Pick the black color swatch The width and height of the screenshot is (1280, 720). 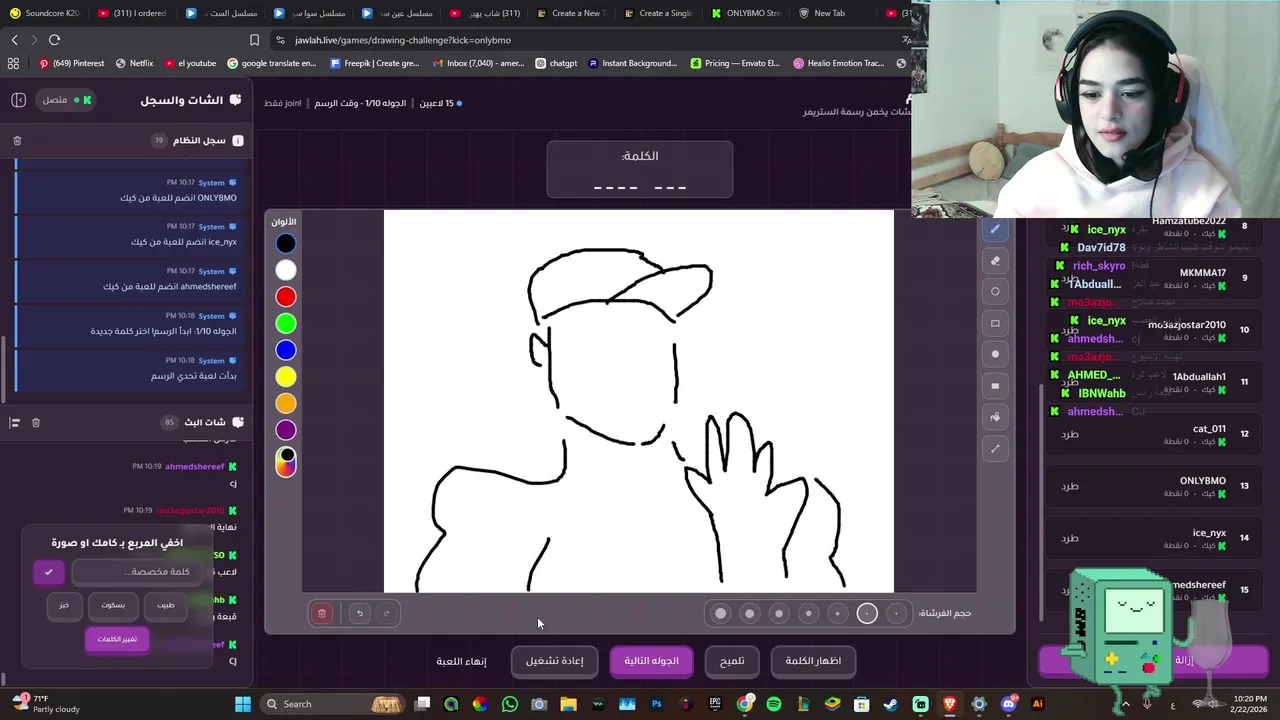286,243
